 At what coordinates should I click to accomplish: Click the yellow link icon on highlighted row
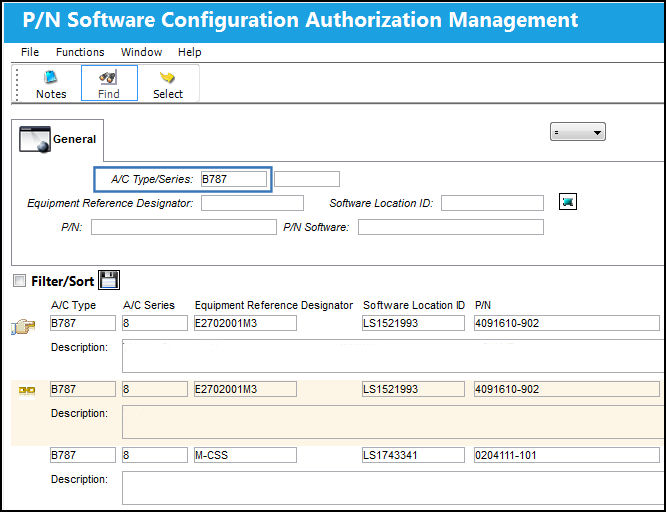tap(27, 390)
